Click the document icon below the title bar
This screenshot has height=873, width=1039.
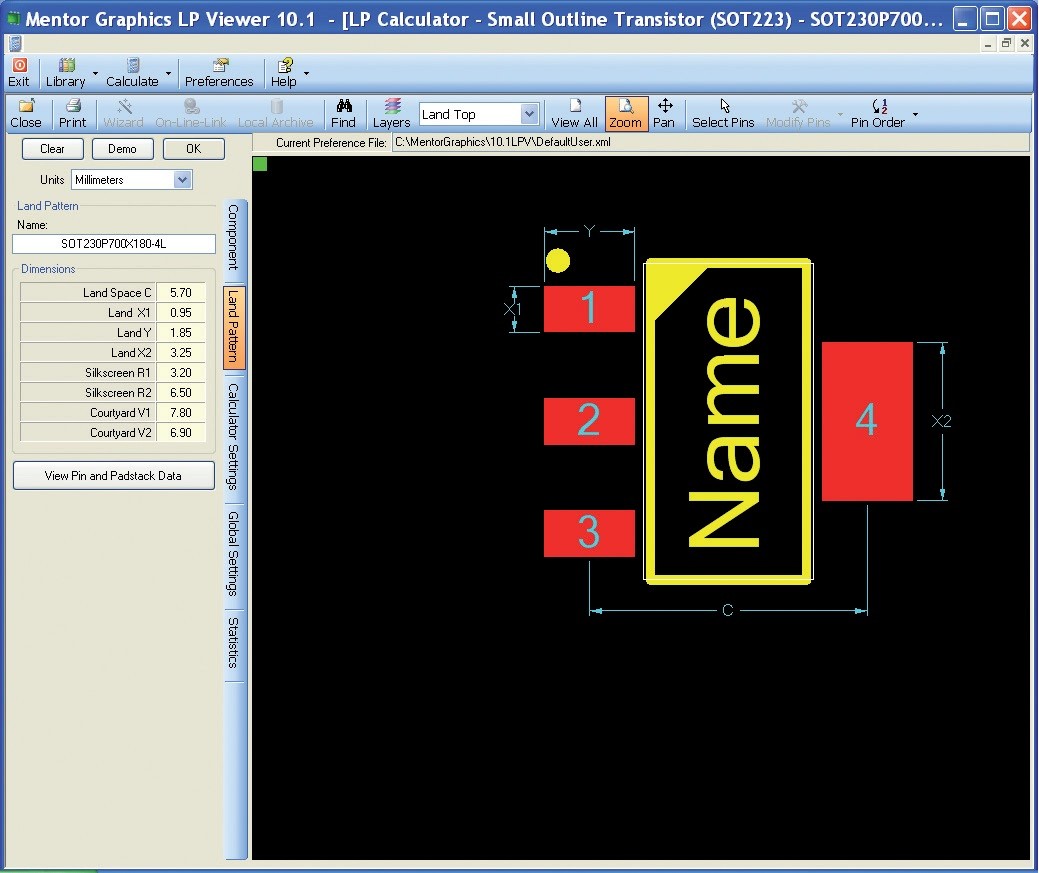15,44
